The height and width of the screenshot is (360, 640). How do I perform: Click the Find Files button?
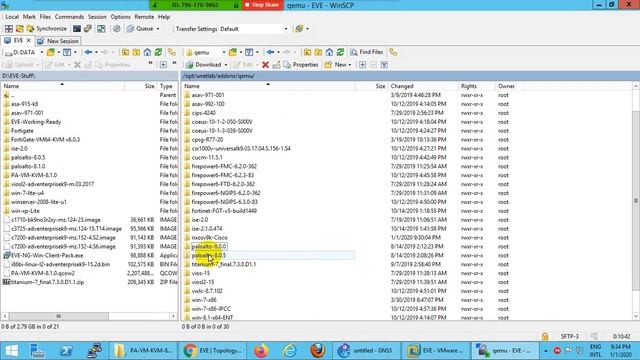[x=367, y=52]
